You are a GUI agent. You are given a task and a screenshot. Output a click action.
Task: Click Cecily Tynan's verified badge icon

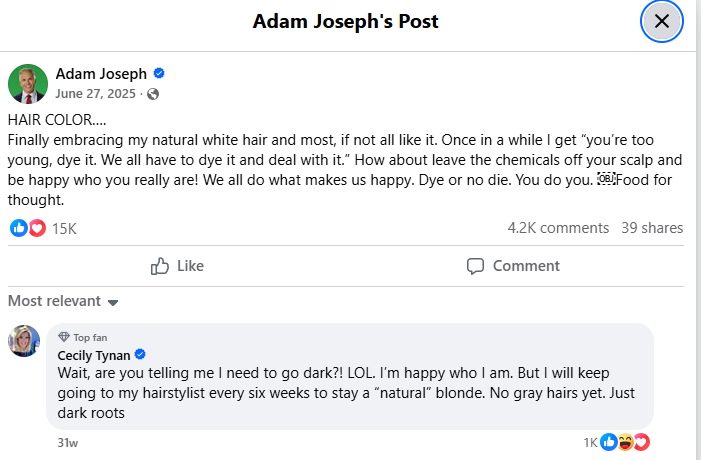pos(141,355)
